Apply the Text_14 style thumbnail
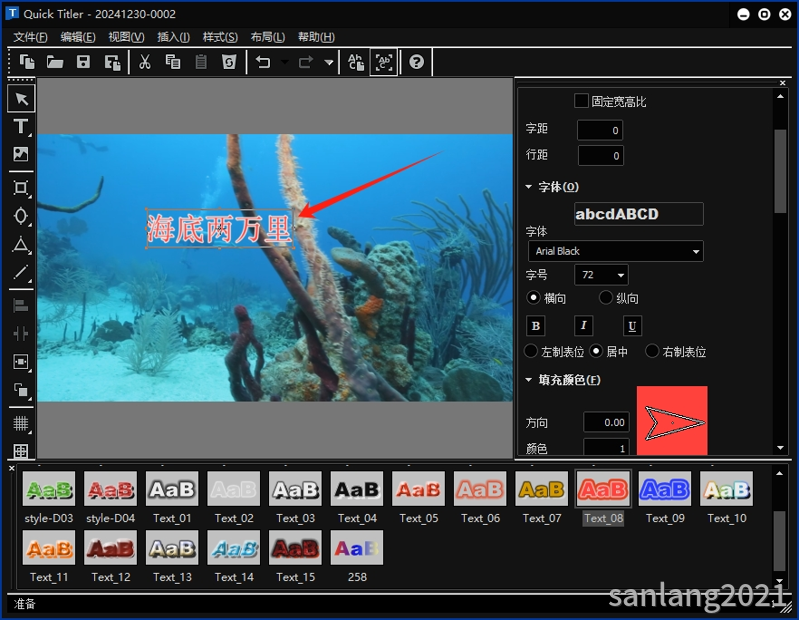Image resolution: width=799 pixels, height=620 pixels. [234, 548]
